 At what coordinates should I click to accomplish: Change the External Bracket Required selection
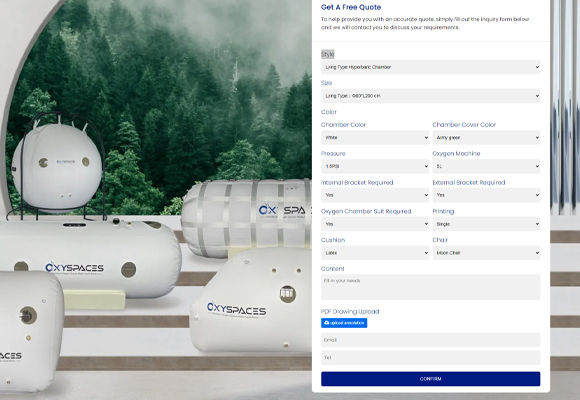point(486,195)
